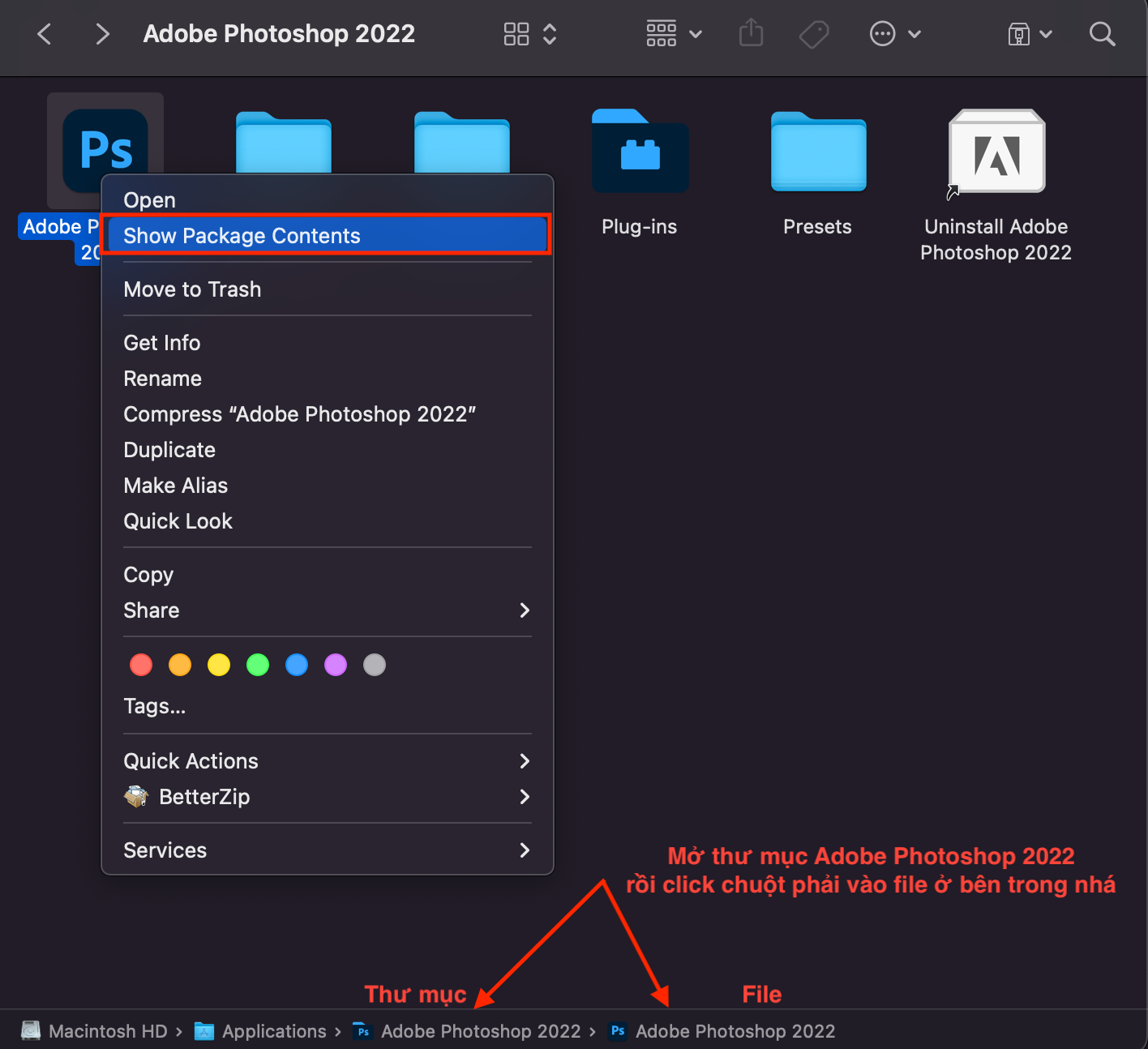Select the Photoshop application icon
Image resolution: width=1148 pixels, height=1049 pixels.
coord(105,150)
